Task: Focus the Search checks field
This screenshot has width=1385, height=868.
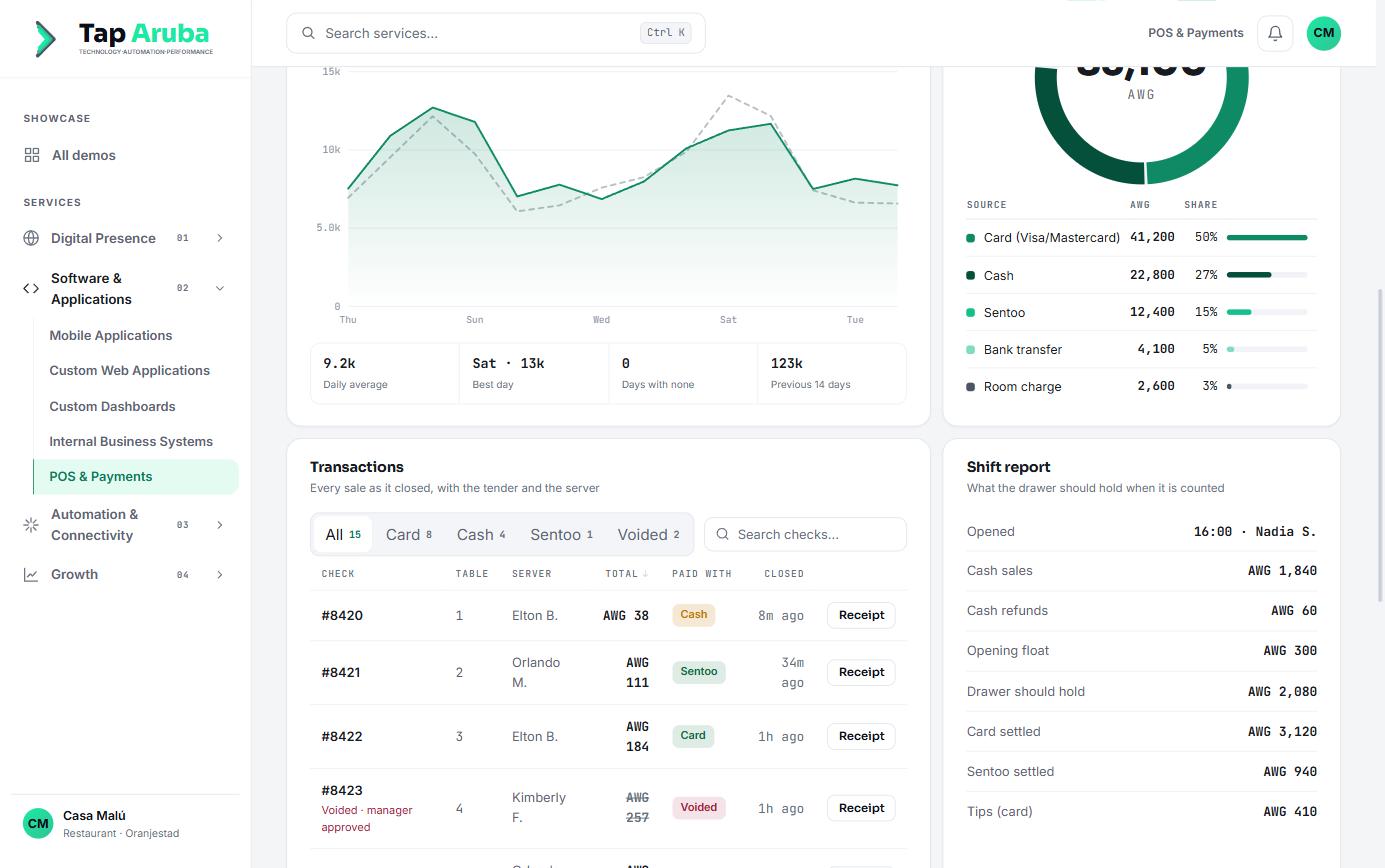Action: 806,534
